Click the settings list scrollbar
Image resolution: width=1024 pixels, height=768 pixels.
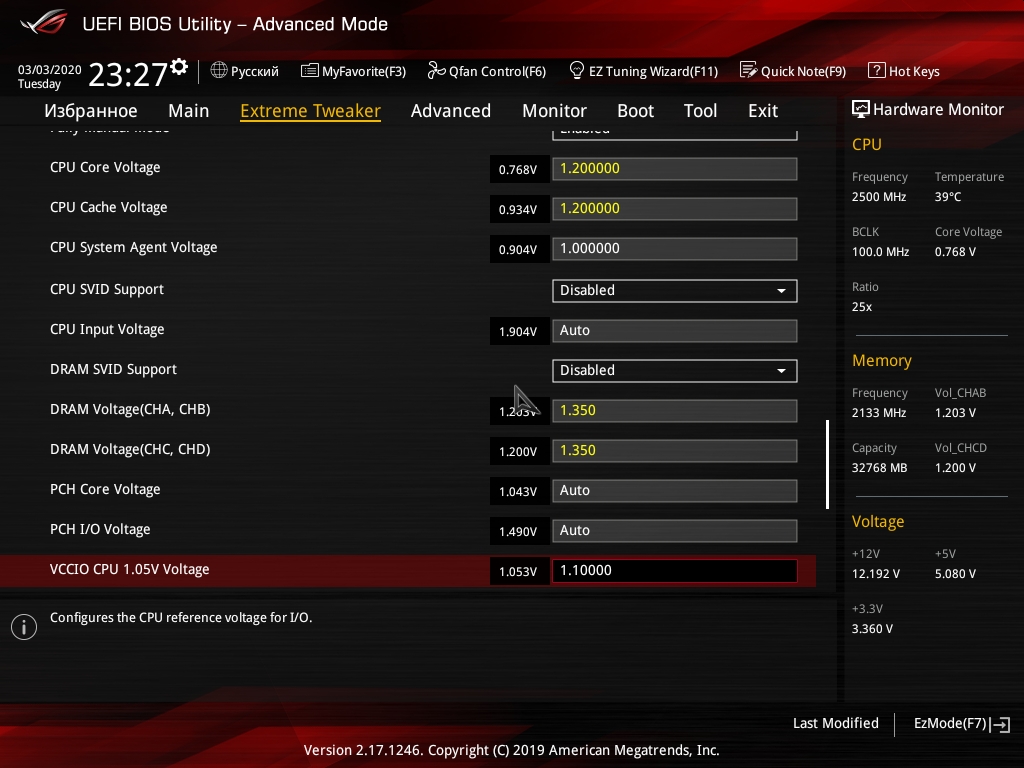(827, 464)
